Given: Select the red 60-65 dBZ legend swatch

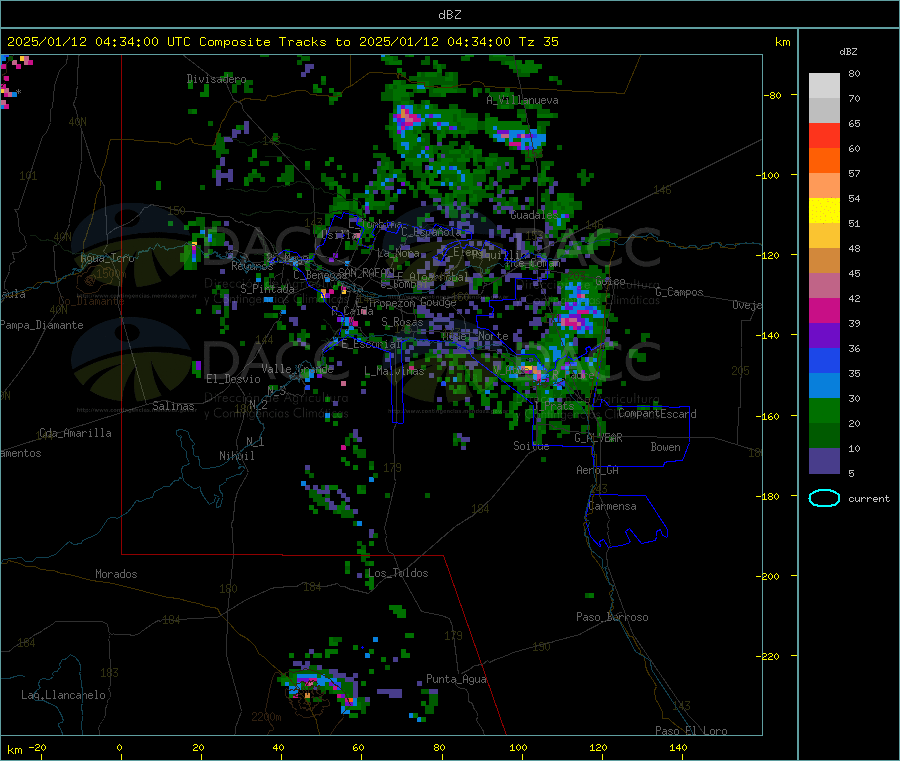Looking at the screenshot, I should [824, 135].
